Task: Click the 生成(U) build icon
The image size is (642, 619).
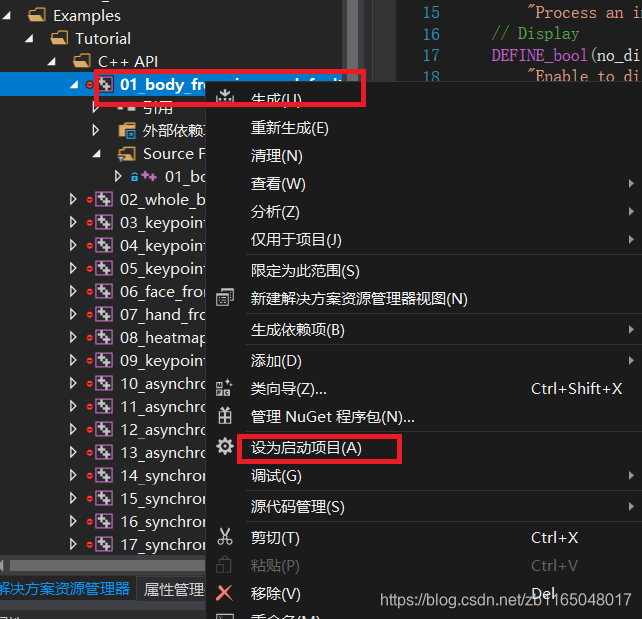Action: pyautogui.click(x=225, y=97)
